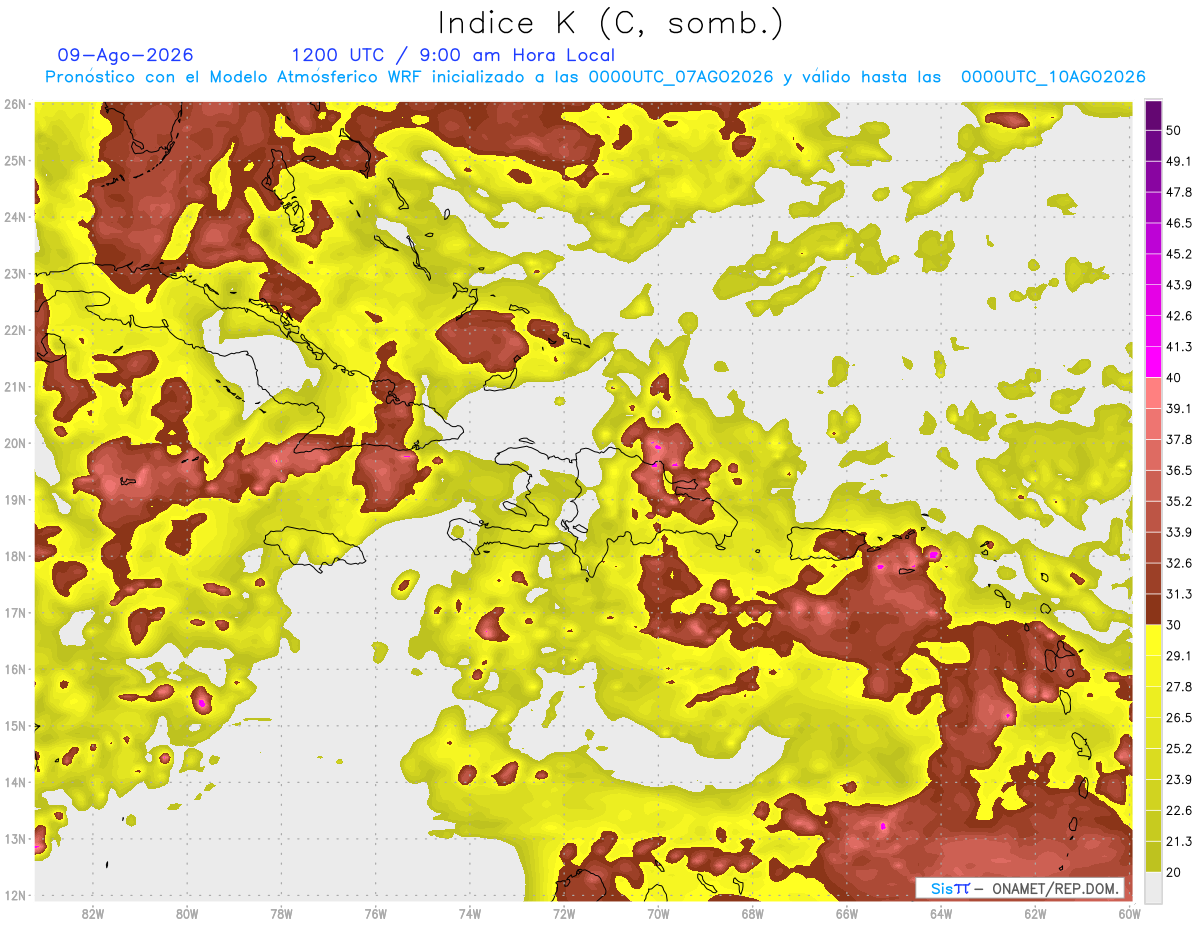Click the latitude axis label '23N'

[15, 273]
